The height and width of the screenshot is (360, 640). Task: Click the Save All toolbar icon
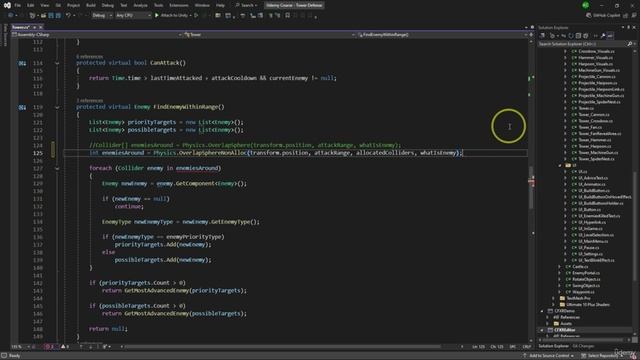58,16
